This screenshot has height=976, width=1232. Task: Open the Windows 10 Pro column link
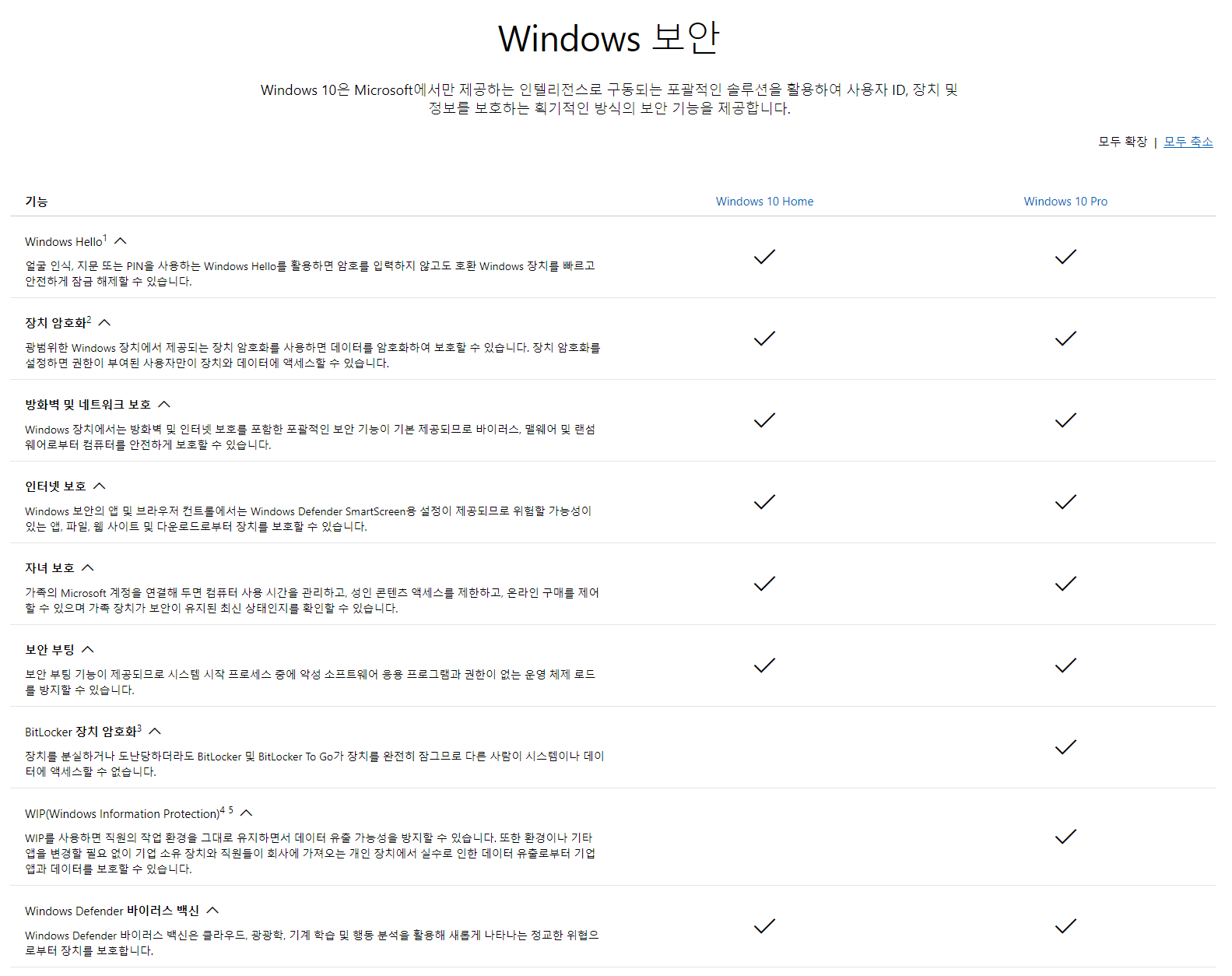point(1065,202)
